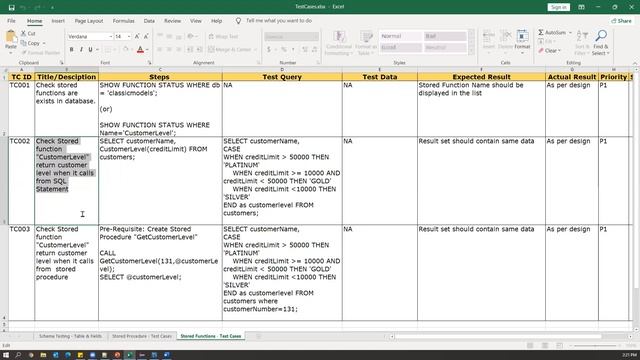Open Schema Testing - Table & Fields sheet
This screenshot has height=360, width=640.
tap(70, 336)
